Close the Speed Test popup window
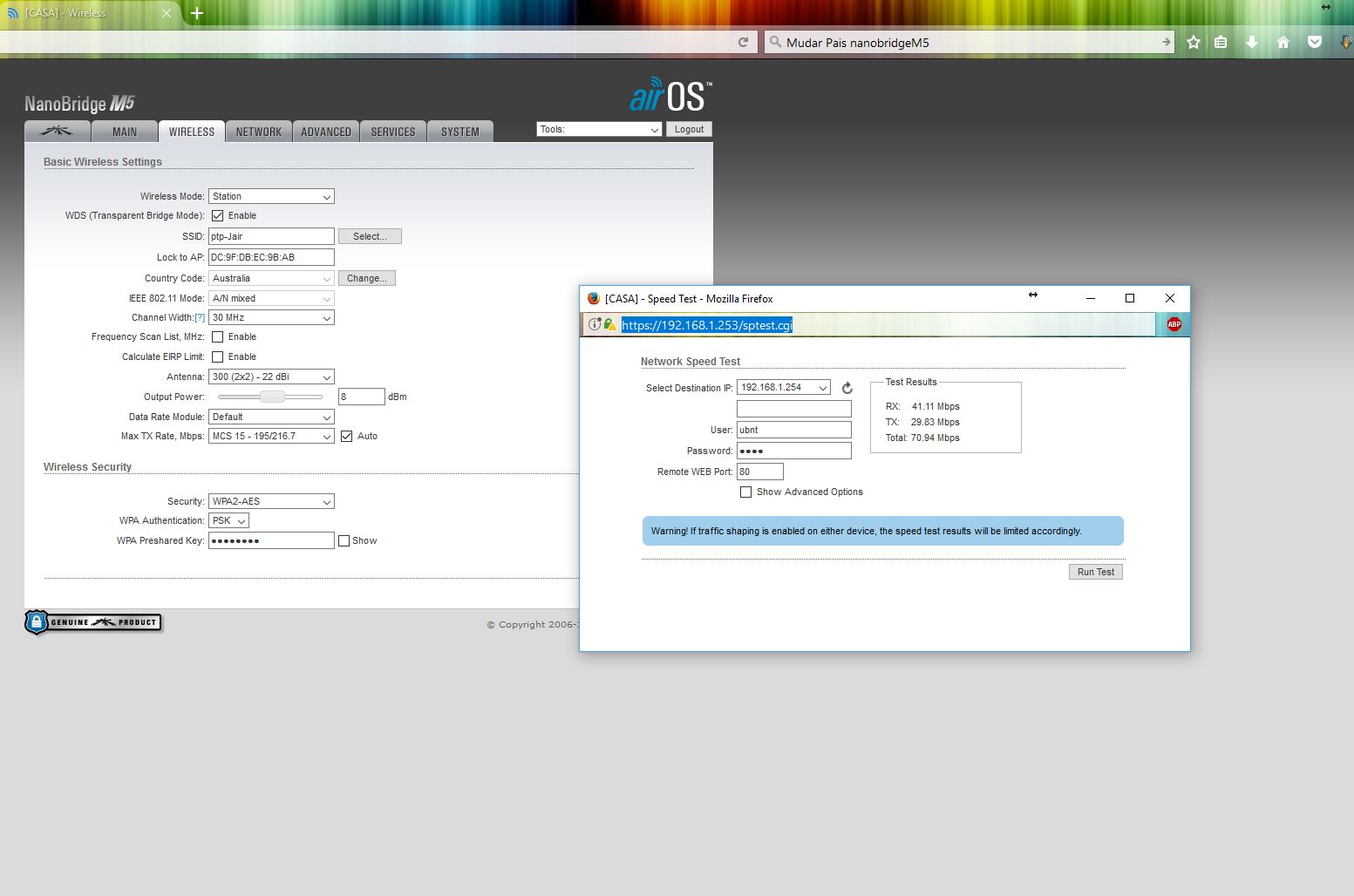Screen dimensions: 1354x896 (x=1170, y=298)
